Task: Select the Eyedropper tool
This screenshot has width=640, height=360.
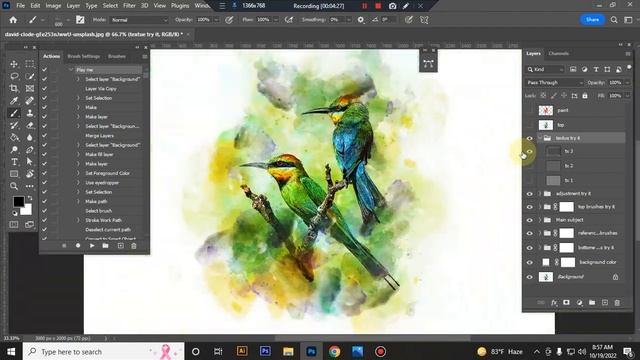Action: pos(14,101)
